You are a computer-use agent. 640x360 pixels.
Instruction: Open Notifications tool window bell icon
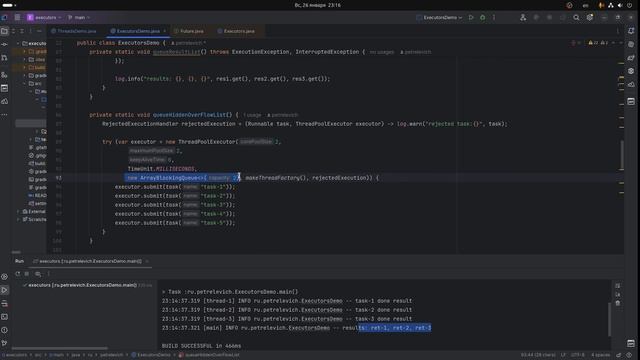(631, 31)
